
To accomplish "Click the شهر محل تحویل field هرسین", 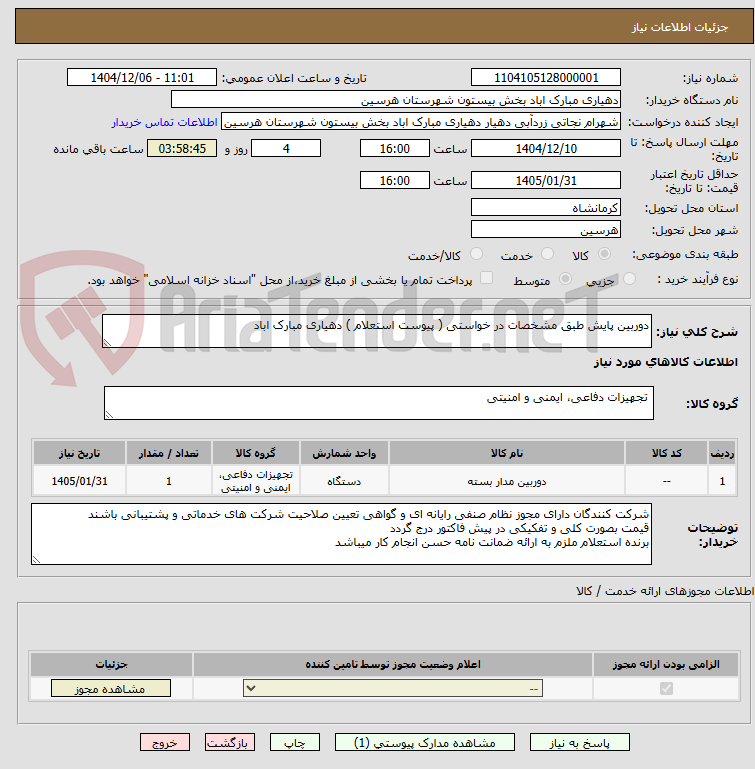I will point(546,230).
